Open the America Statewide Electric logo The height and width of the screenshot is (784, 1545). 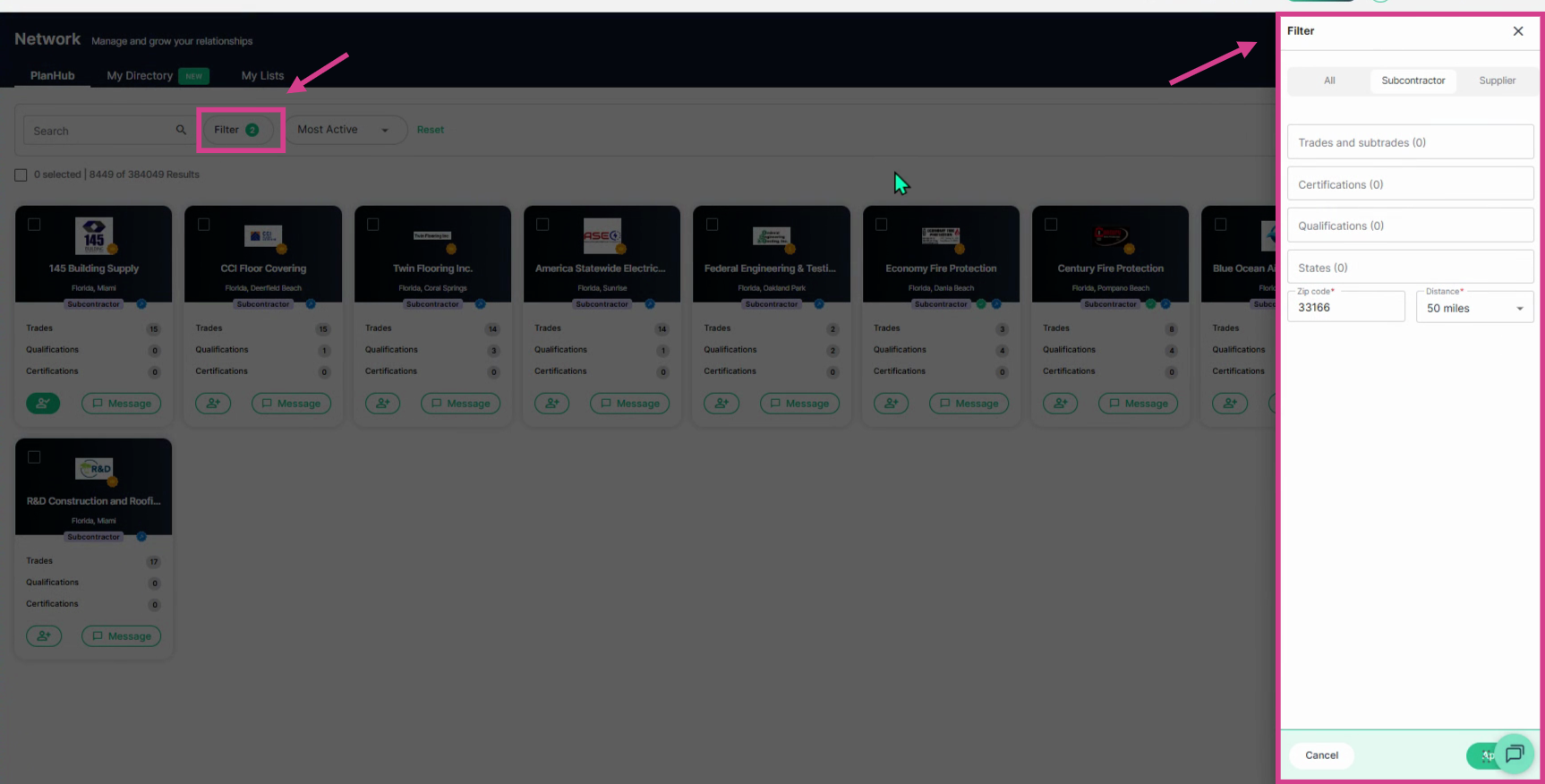[x=602, y=235]
